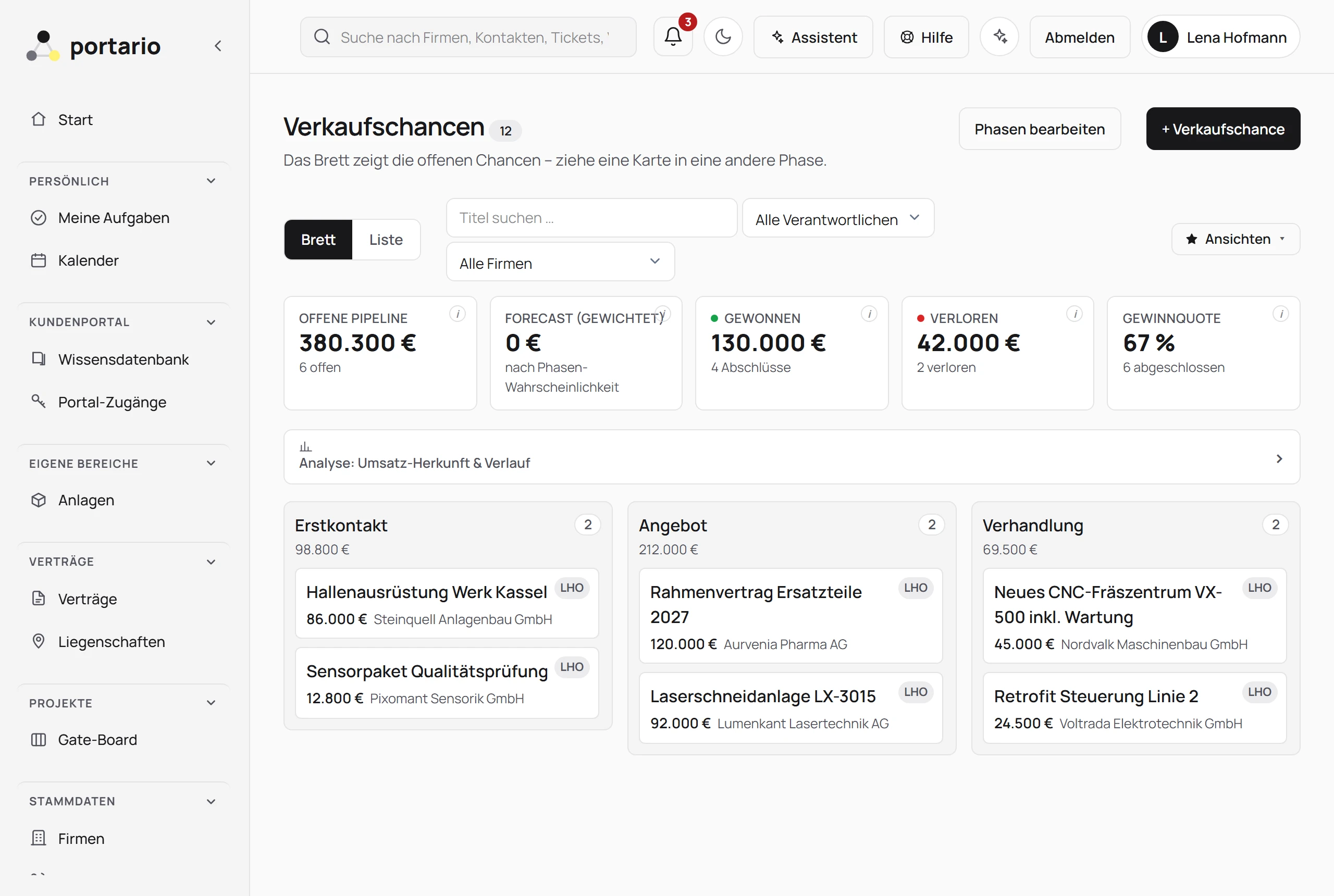
Task: Open Hallenausrüstung Werk Kassel card
Action: [x=447, y=603]
